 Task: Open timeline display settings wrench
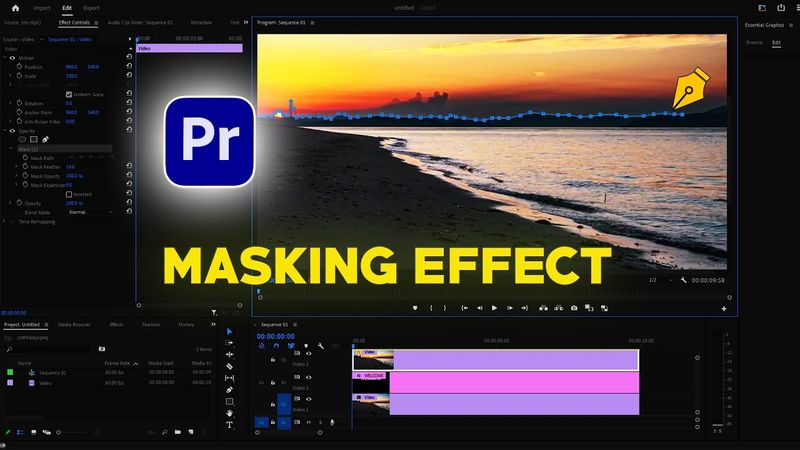[x=320, y=346]
